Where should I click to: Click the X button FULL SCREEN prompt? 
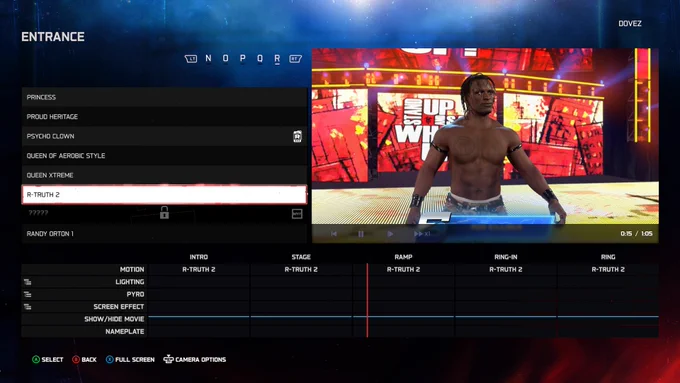pos(130,360)
